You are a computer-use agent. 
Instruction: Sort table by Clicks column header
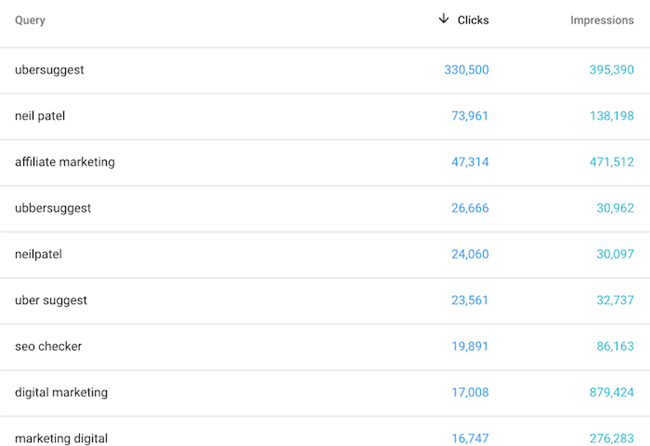[x=473, y=20]
